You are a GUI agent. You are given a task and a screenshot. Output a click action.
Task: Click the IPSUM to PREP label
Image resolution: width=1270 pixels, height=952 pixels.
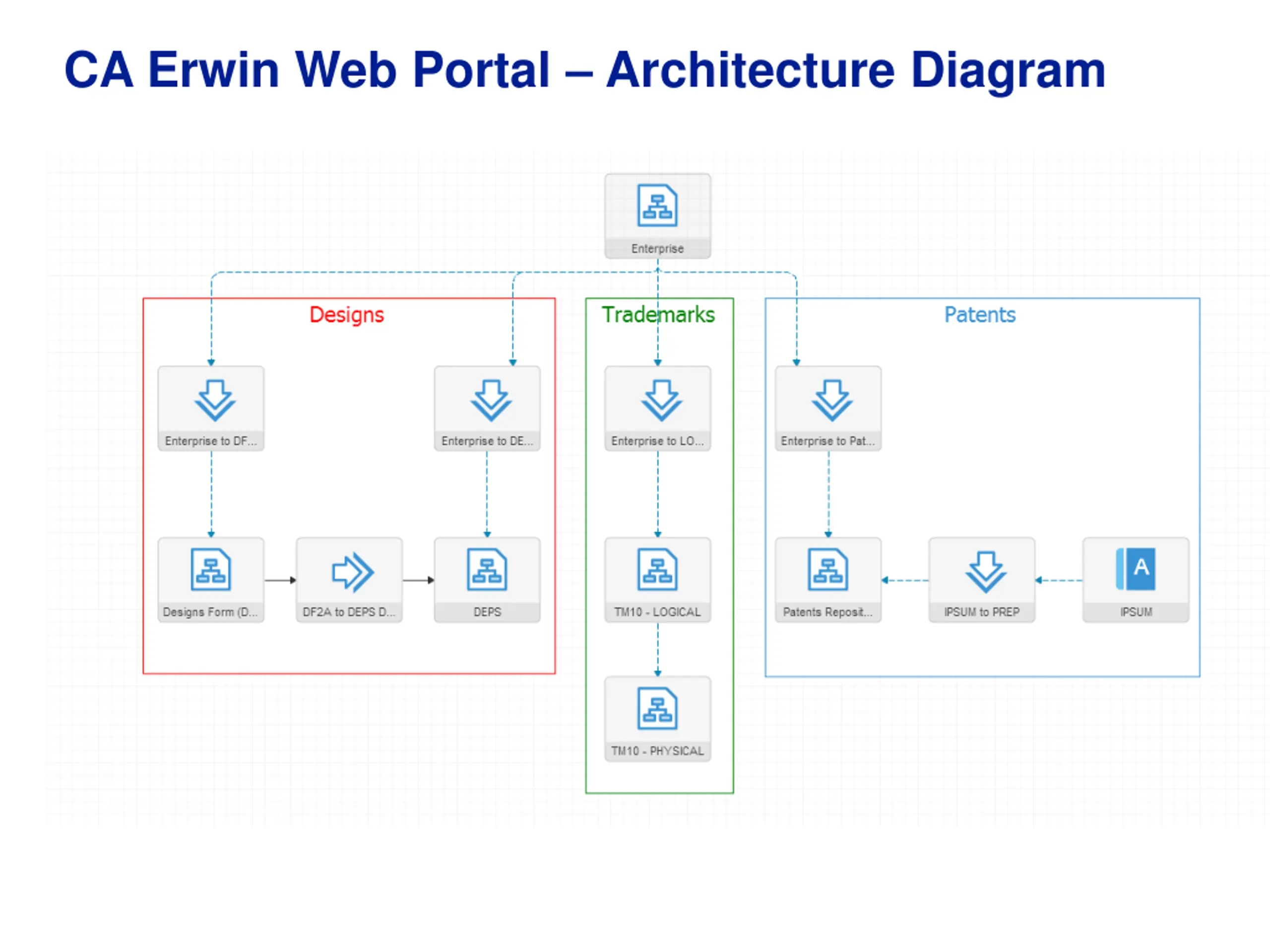click(x=982, y=612)
